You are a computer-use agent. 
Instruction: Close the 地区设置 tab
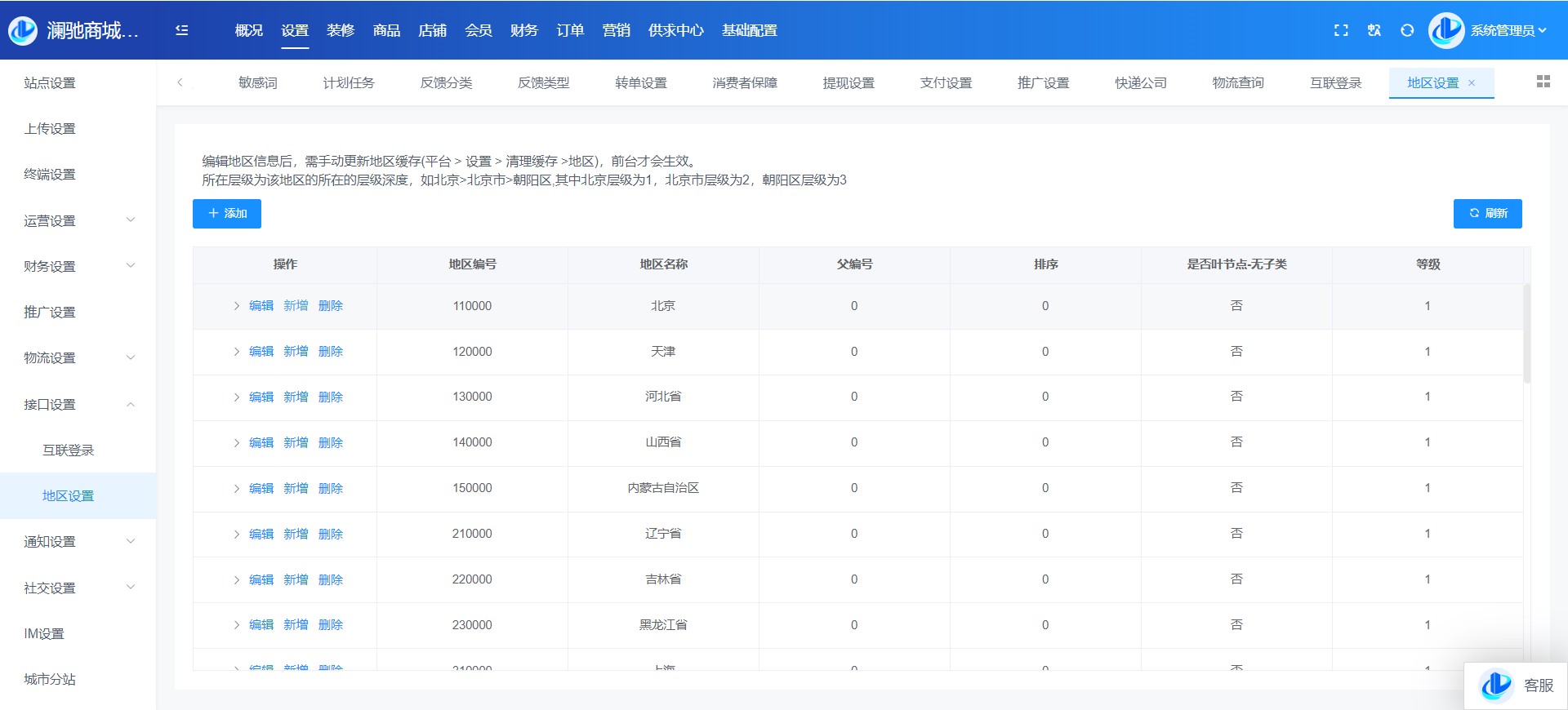pos(1472,83)
